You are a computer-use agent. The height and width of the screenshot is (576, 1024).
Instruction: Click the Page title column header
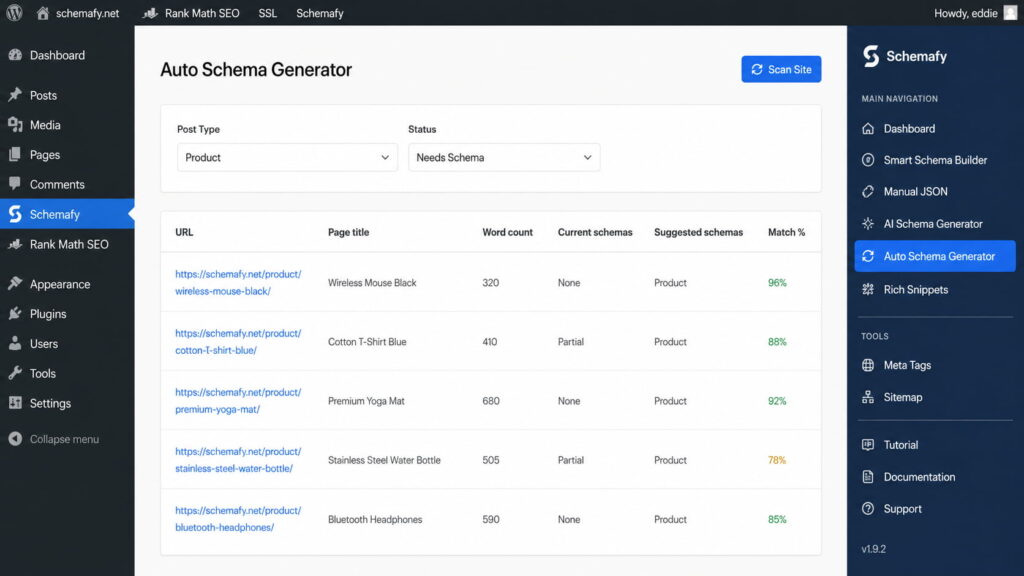pos(348,232)
